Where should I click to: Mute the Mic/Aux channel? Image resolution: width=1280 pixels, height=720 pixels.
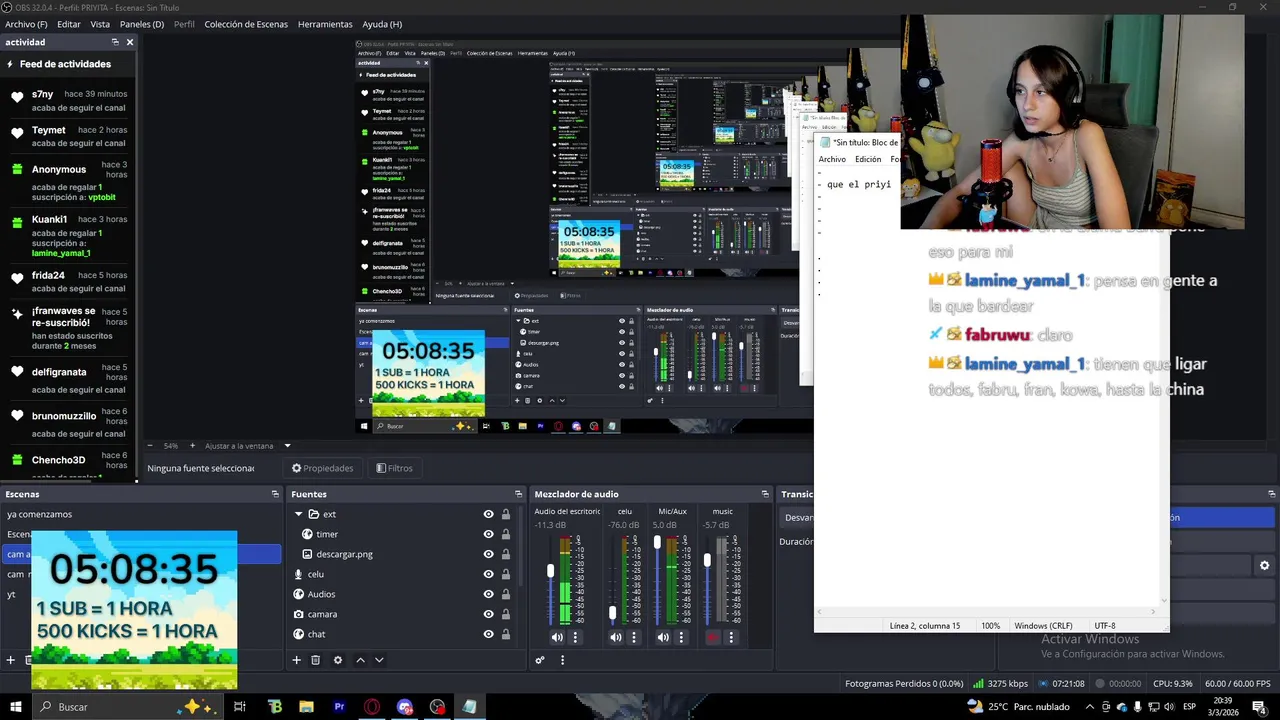[663, 637]
